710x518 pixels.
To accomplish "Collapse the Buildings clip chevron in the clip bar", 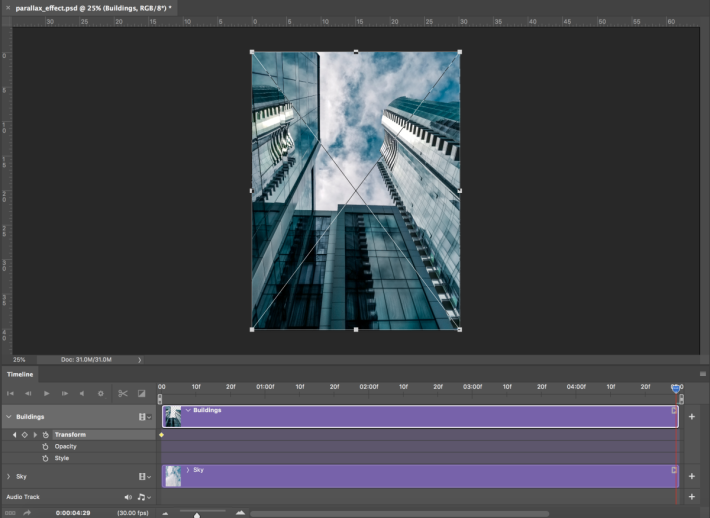I will coord(188,410).
